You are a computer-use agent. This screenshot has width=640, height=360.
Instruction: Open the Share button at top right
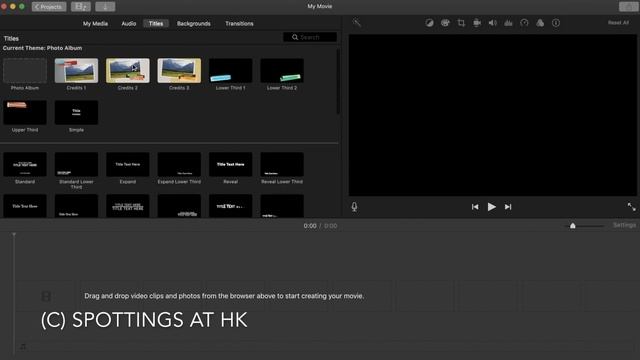(629, 7)
